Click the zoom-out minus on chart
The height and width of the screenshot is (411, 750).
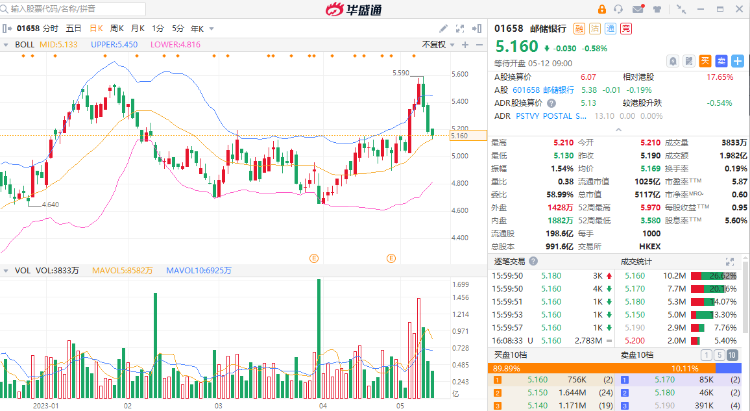point(479,44)
